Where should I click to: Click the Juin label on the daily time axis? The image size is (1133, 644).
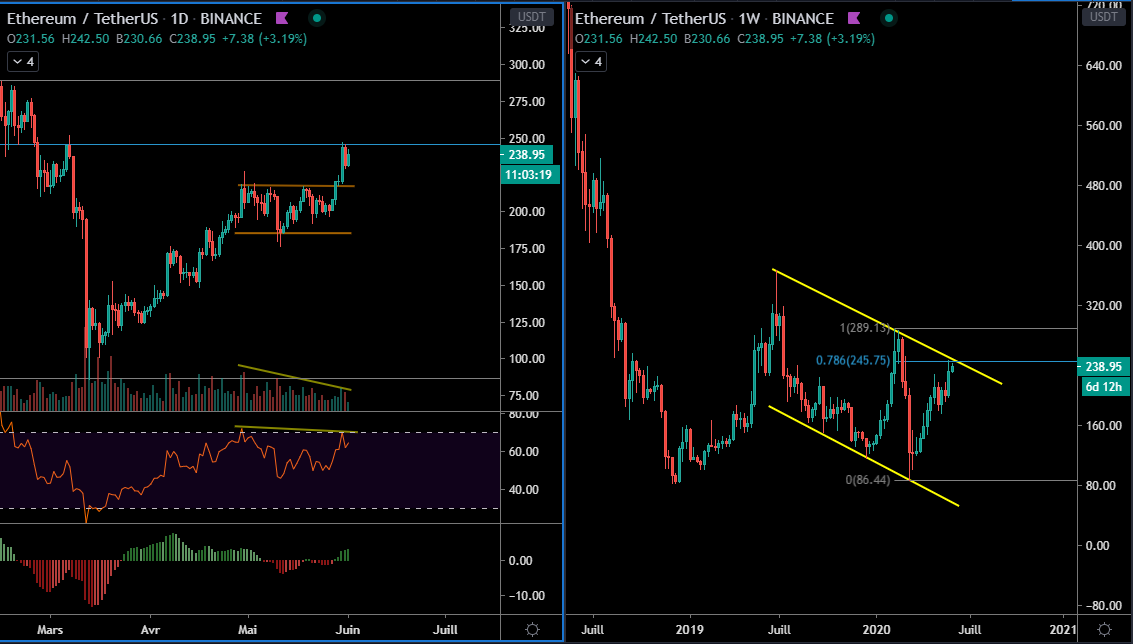click(x=347, y=631)
